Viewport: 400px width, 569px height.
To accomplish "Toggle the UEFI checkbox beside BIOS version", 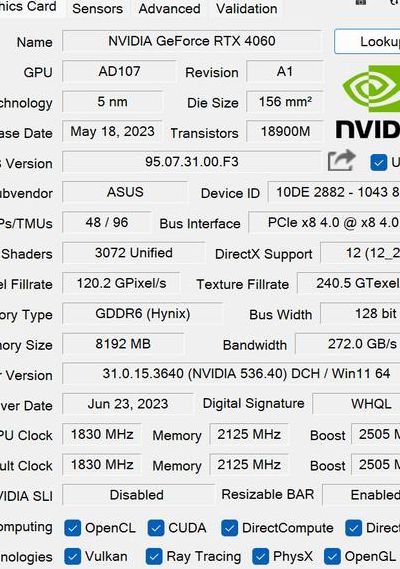I will tap(379, 163).
